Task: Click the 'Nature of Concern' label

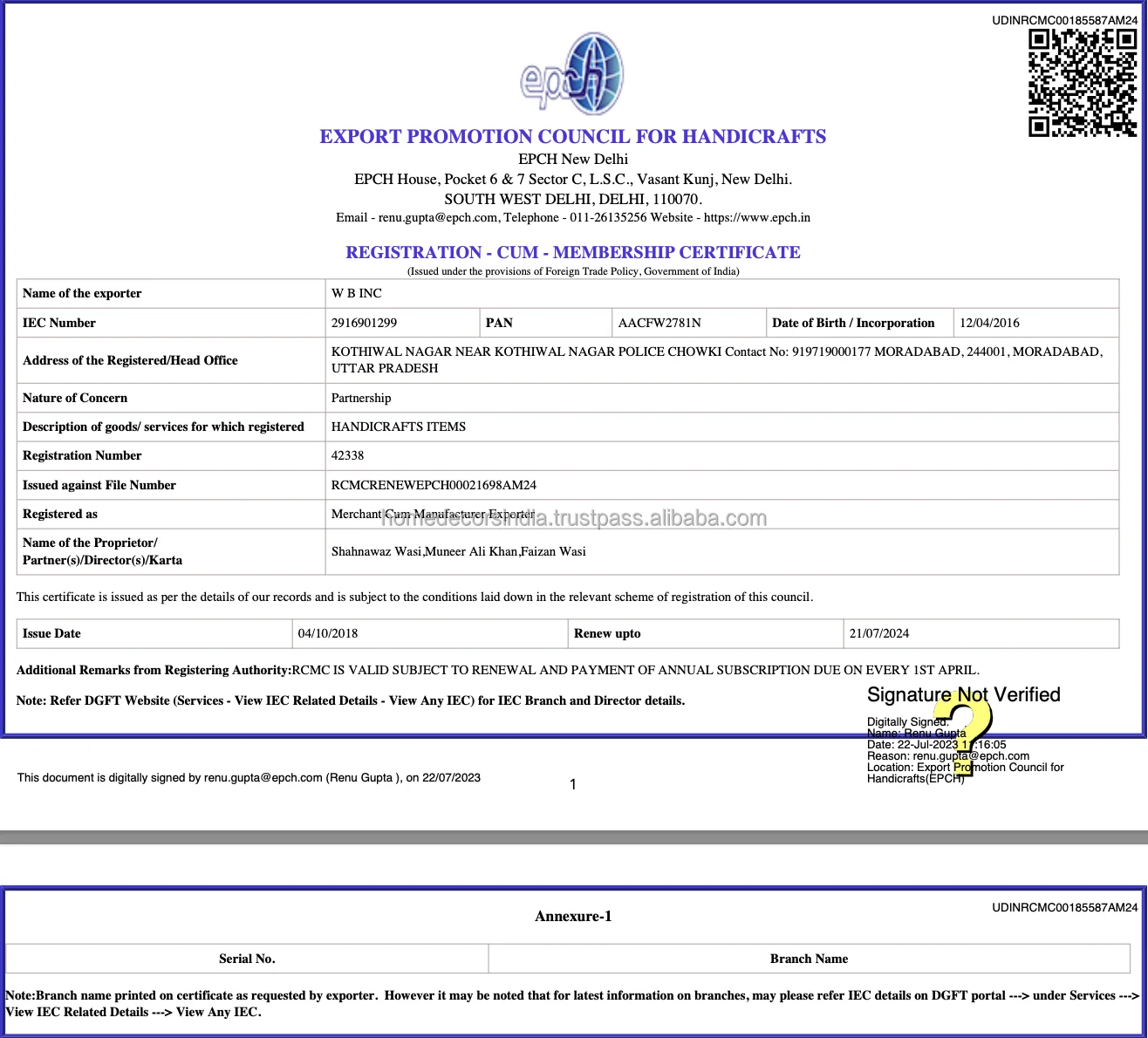Action: (75, 398)
